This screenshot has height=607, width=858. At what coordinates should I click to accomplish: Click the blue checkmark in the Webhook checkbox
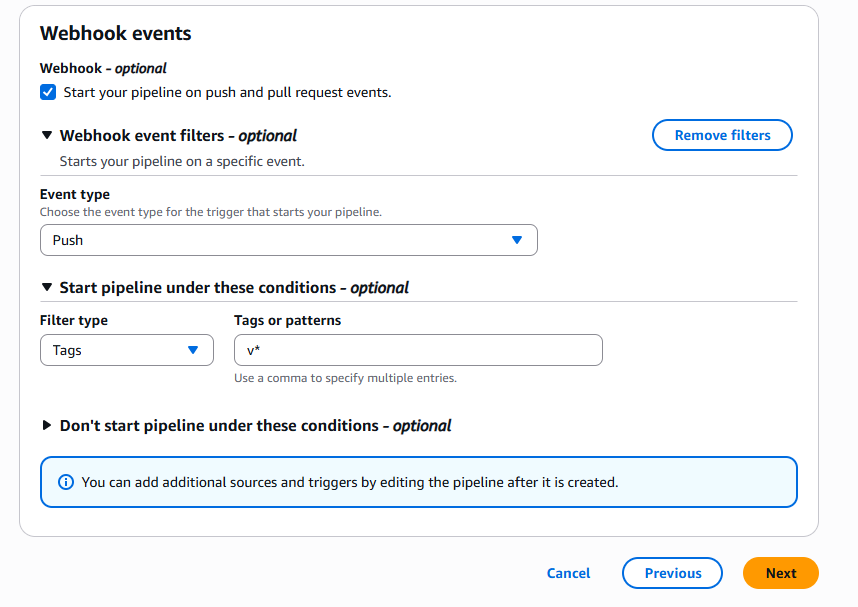click(48, 91)
